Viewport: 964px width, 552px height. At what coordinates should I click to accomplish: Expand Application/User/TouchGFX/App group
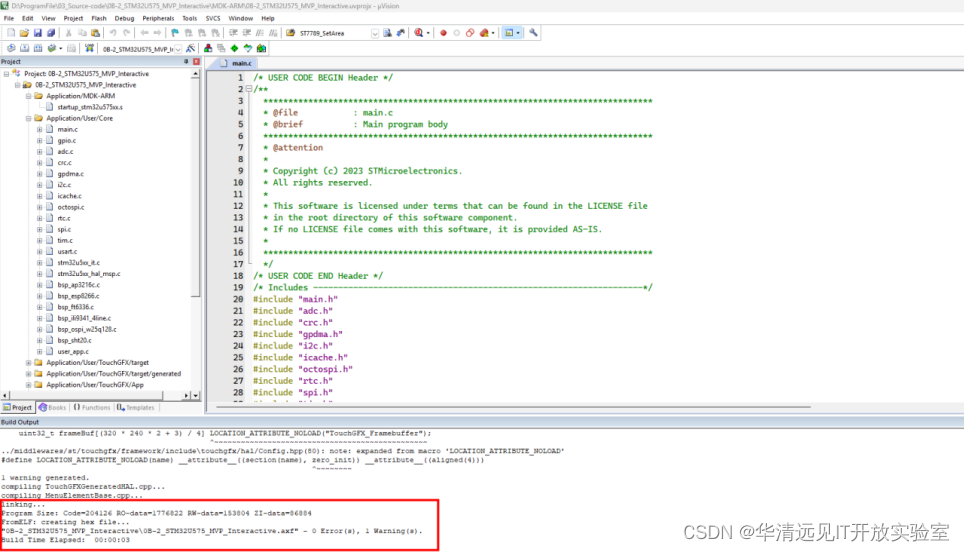[x=28, y=385]
